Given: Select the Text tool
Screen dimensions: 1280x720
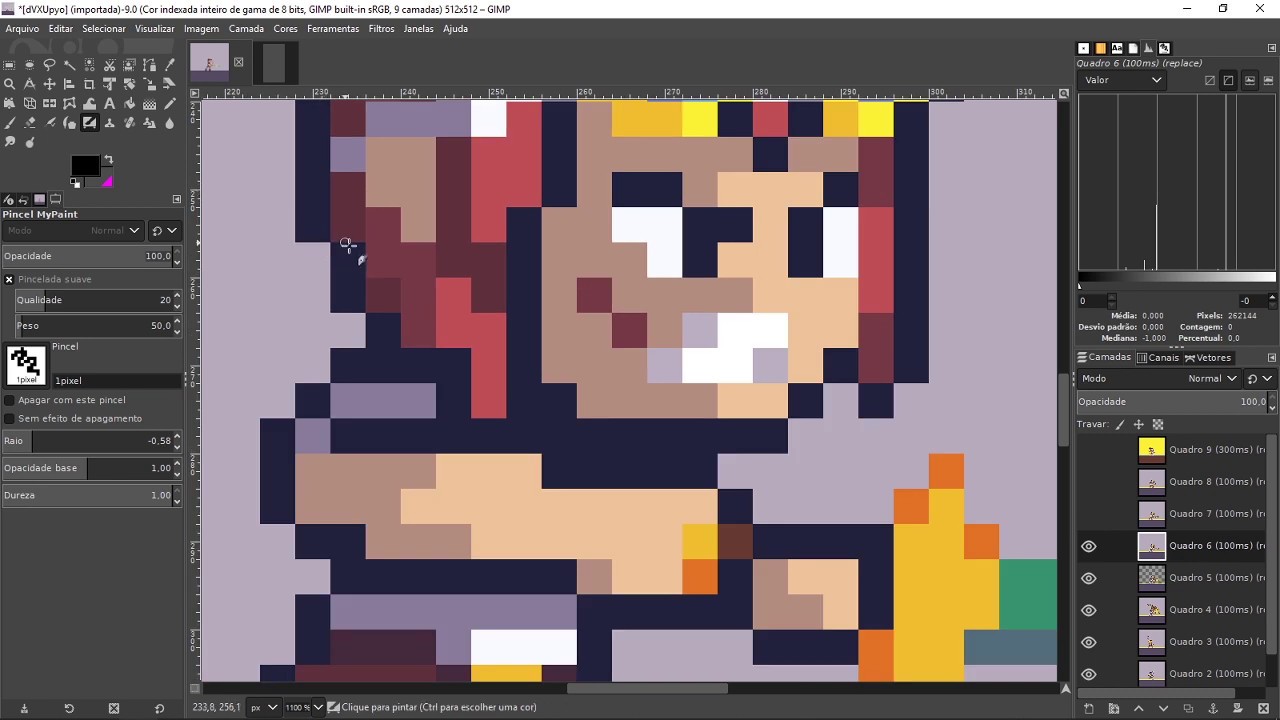Looking at the screenshot, I should pyautogui.click(x=109, y=103).
